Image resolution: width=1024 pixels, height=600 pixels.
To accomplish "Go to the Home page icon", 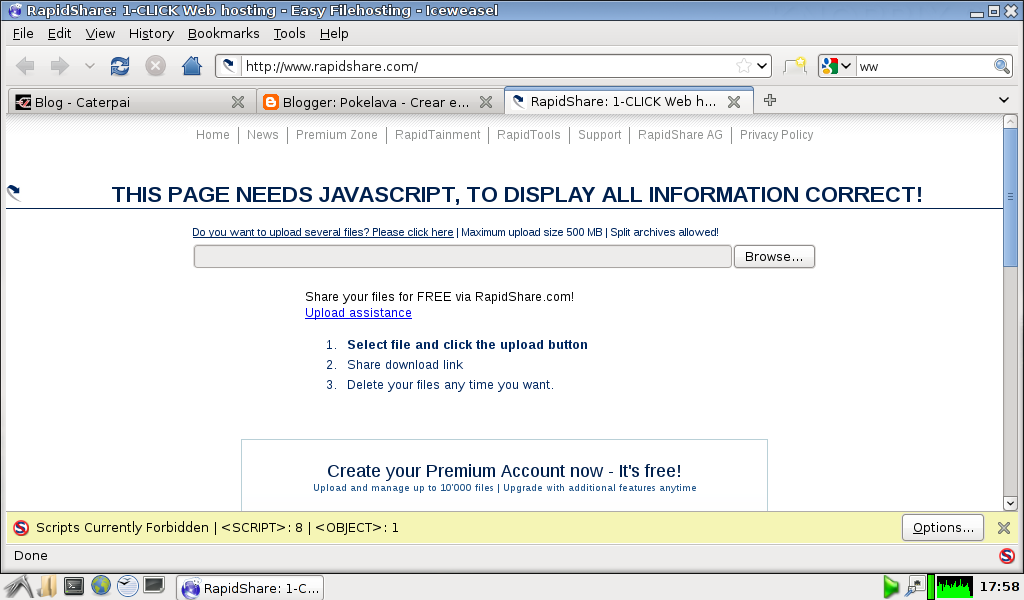I will click(191, 65).
